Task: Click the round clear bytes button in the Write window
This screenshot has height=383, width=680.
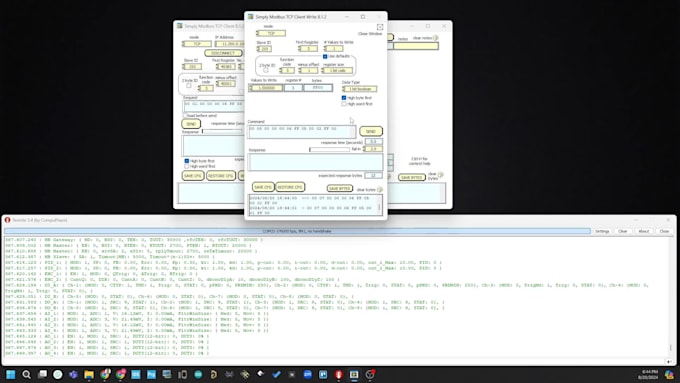Action: click(380, 190)
